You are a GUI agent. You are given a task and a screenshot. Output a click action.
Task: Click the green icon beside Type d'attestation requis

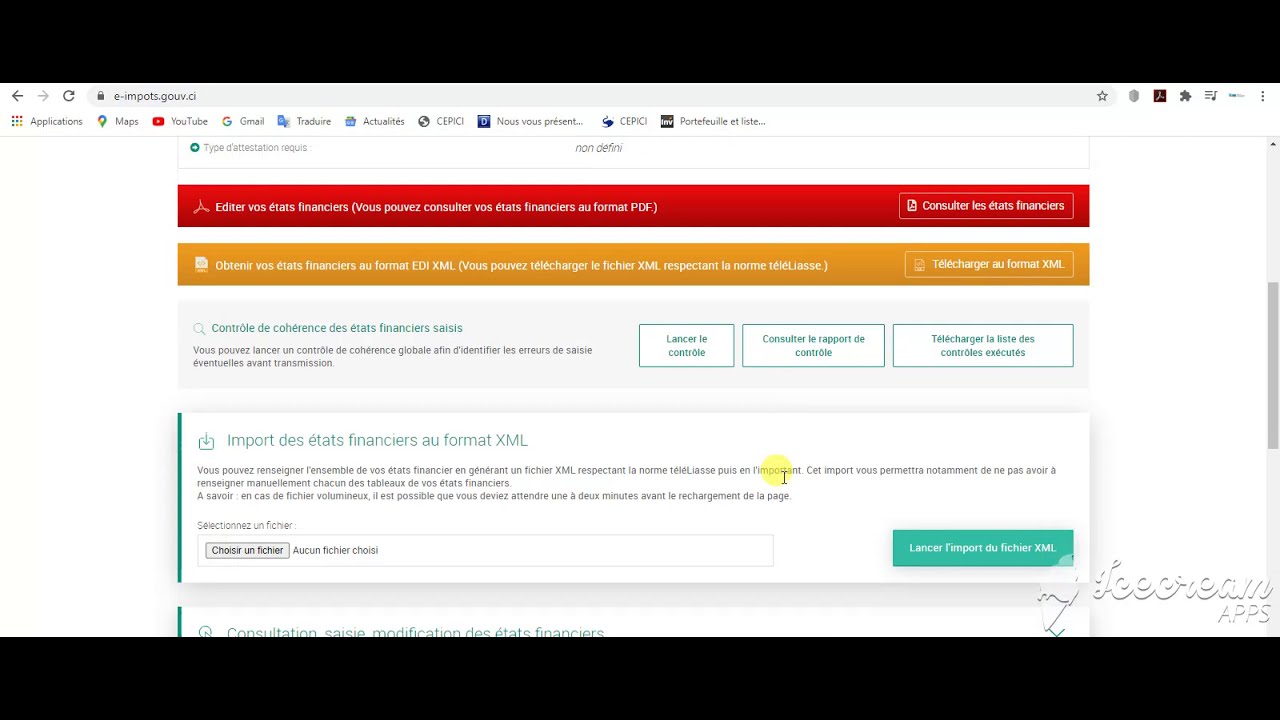pyautogui.click(x=195, y=147)
